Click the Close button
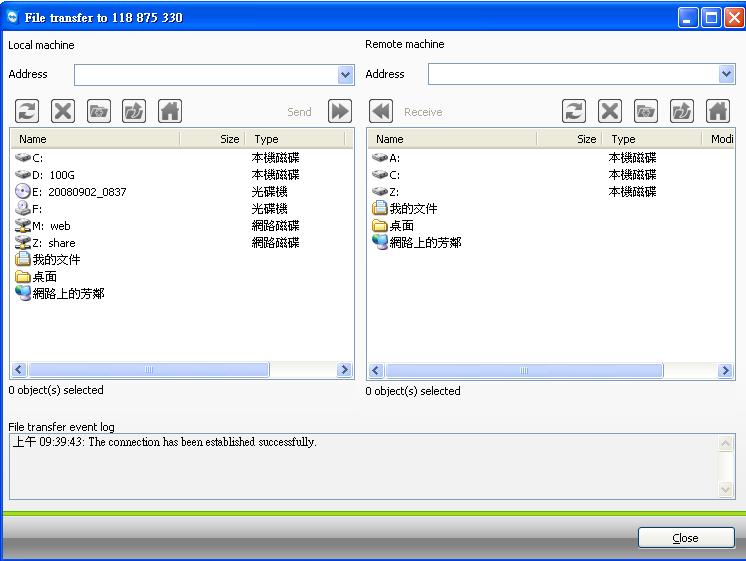The width and height of the screenshot is (746, 561). click(x=686, y=538)
